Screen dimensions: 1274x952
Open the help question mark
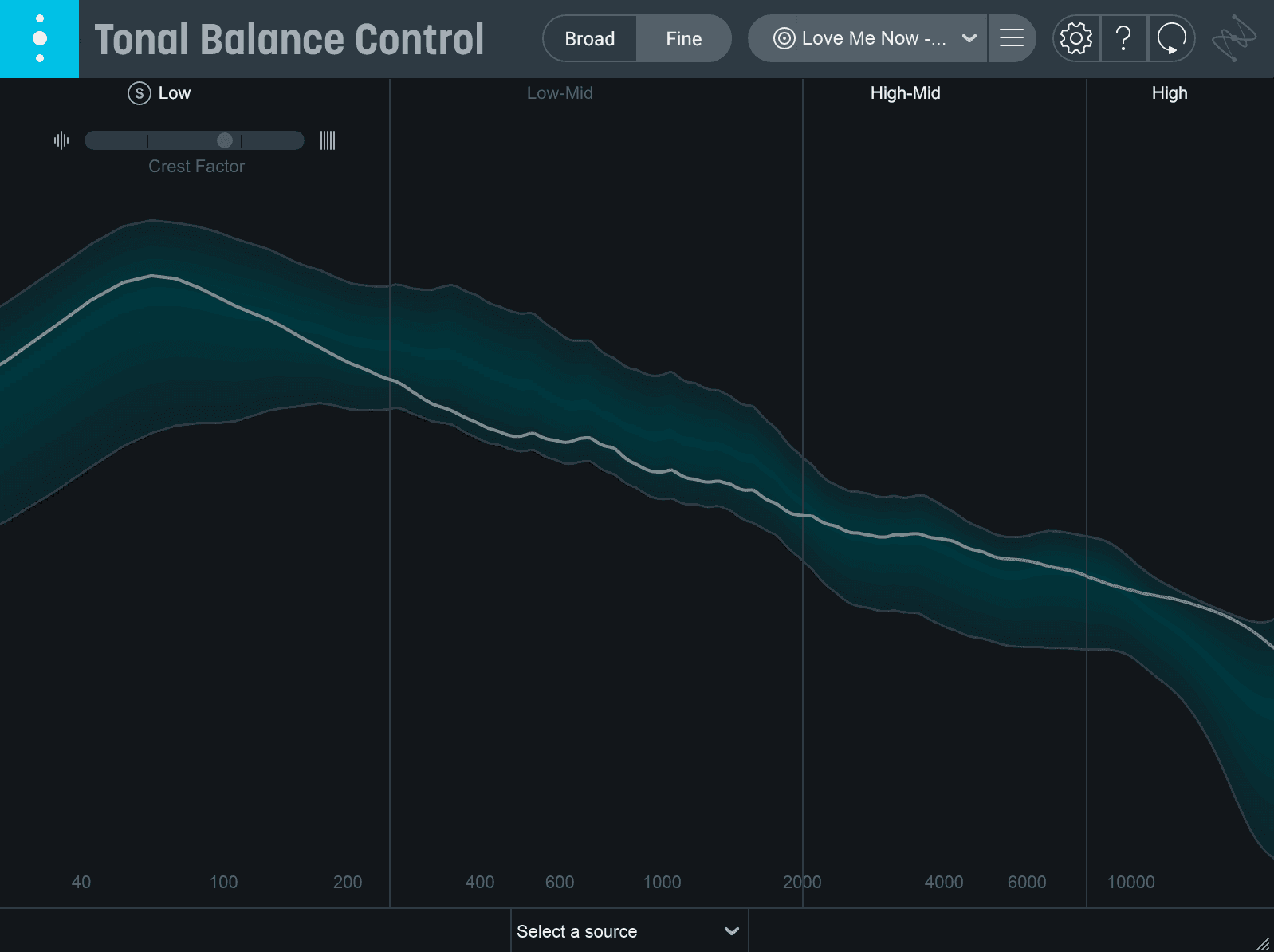1124,38
